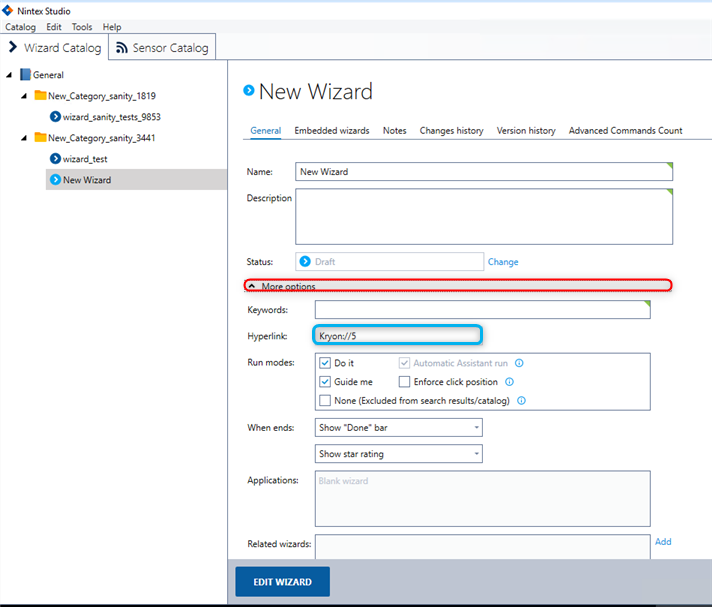Uncheck the Do it run mode

pos(325,363)
